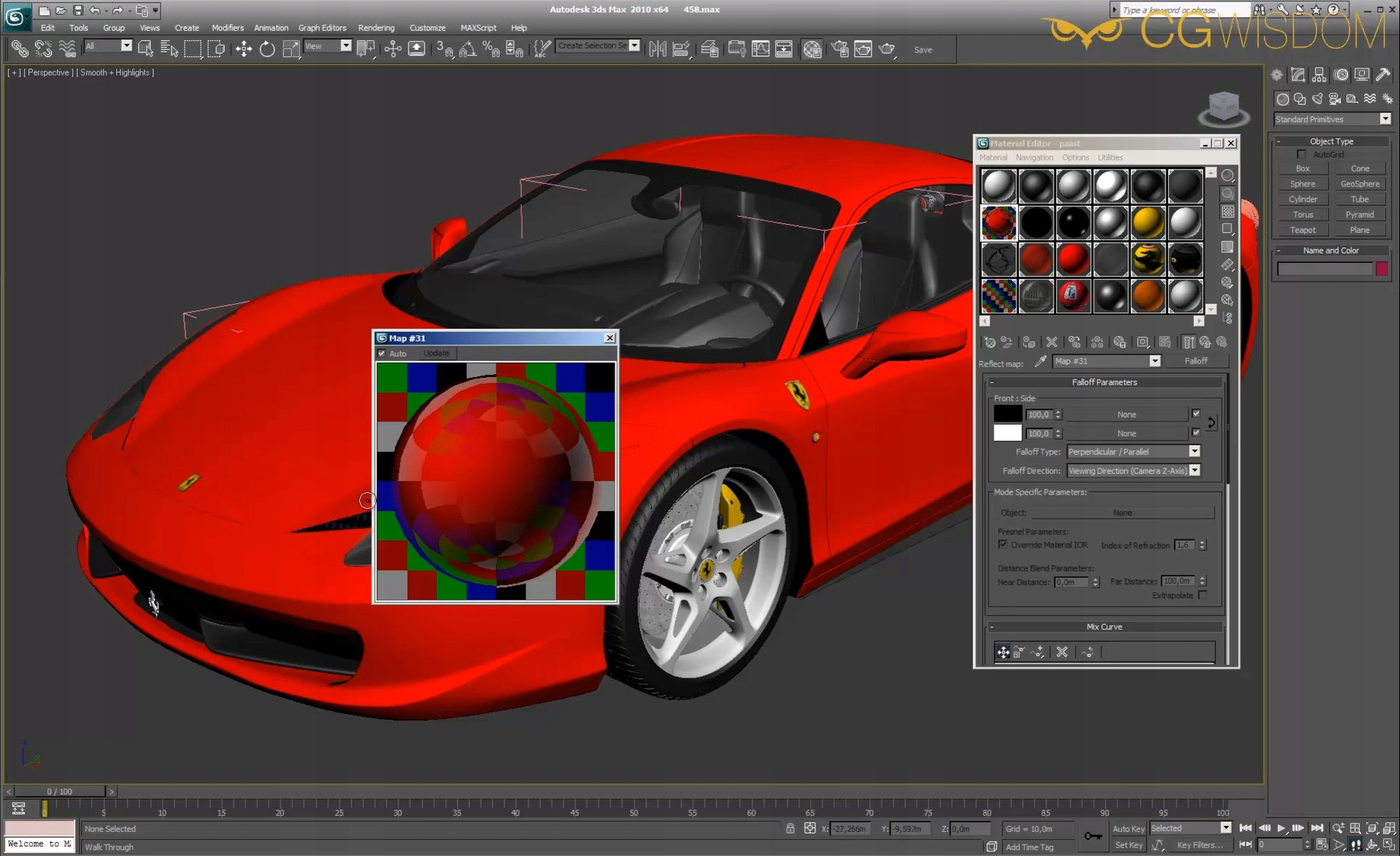1400x856 pixels.
Task: Open the Falloff Type dropdown
Action: point(1194,452)
